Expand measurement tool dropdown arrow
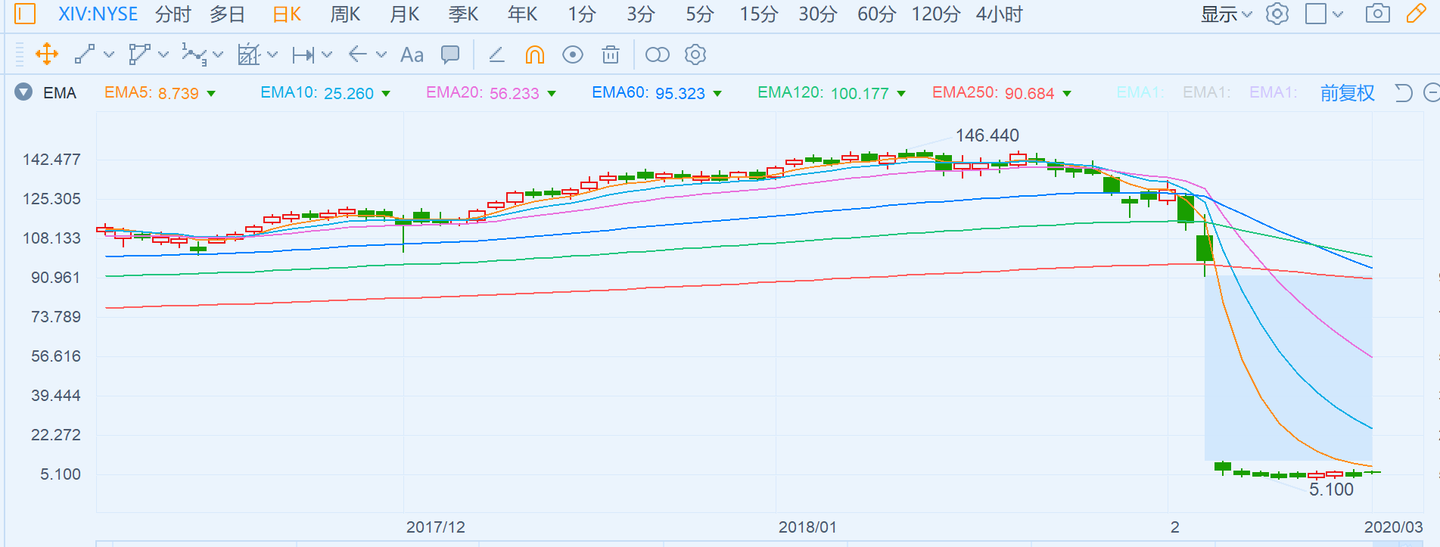This screenshot has height=547, width=1440. tap(327, 55)
